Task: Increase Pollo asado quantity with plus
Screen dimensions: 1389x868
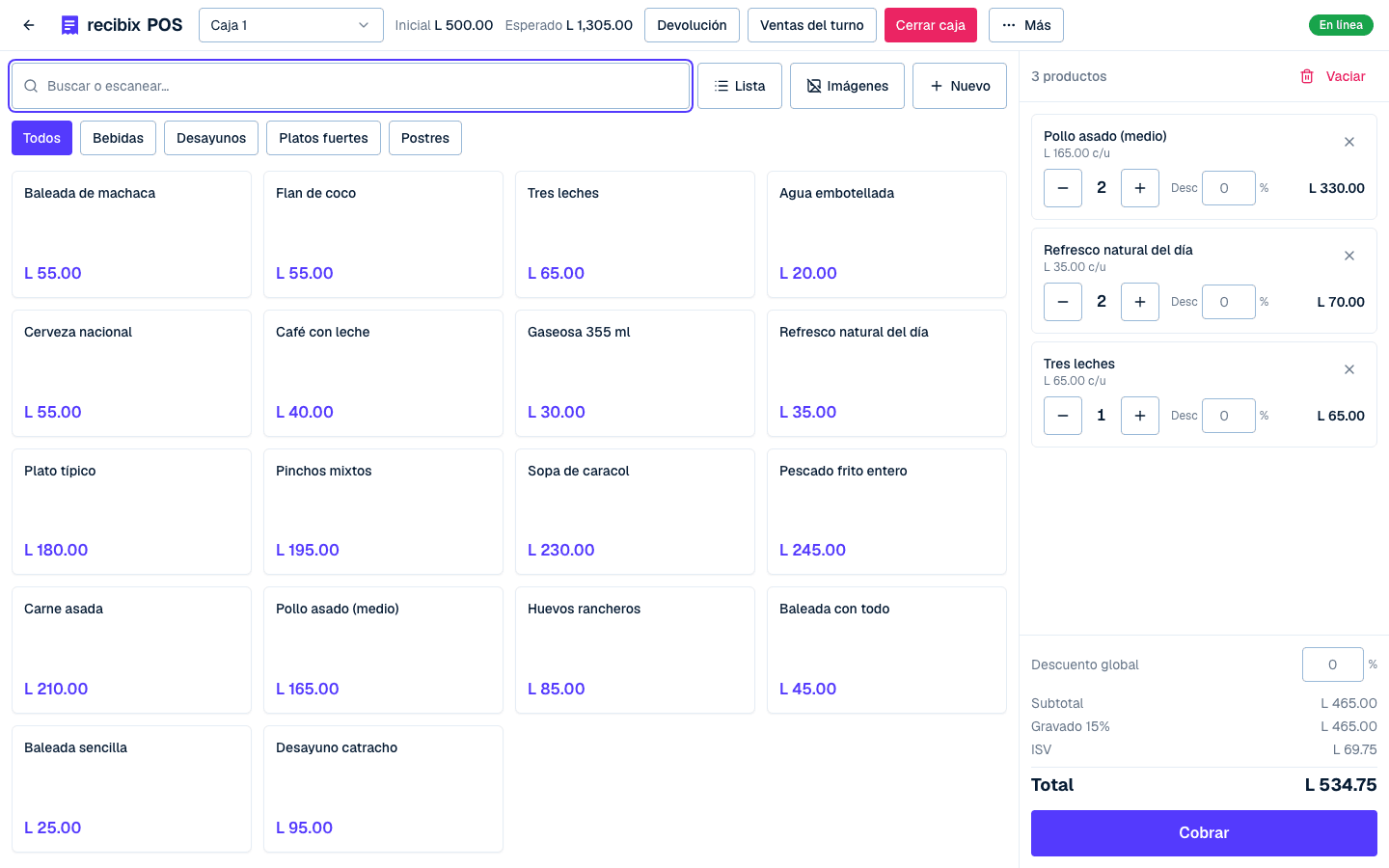Action: point(1140,188)
